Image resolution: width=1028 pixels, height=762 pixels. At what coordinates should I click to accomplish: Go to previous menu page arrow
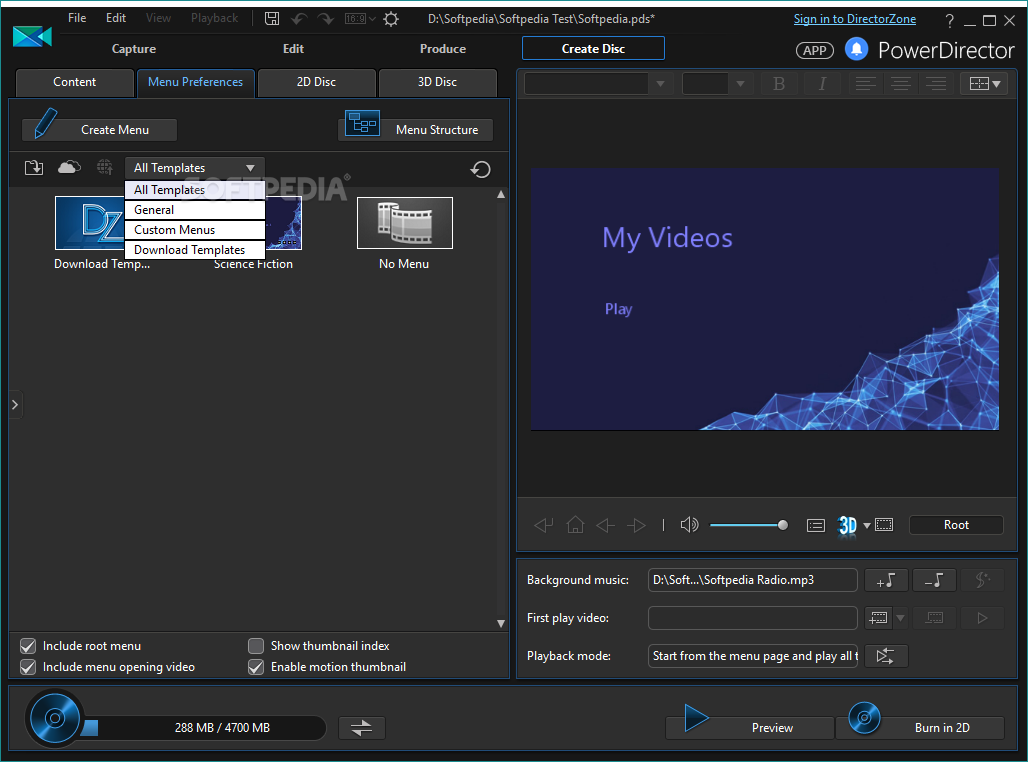pyautogui.click(x=605, y=525)
